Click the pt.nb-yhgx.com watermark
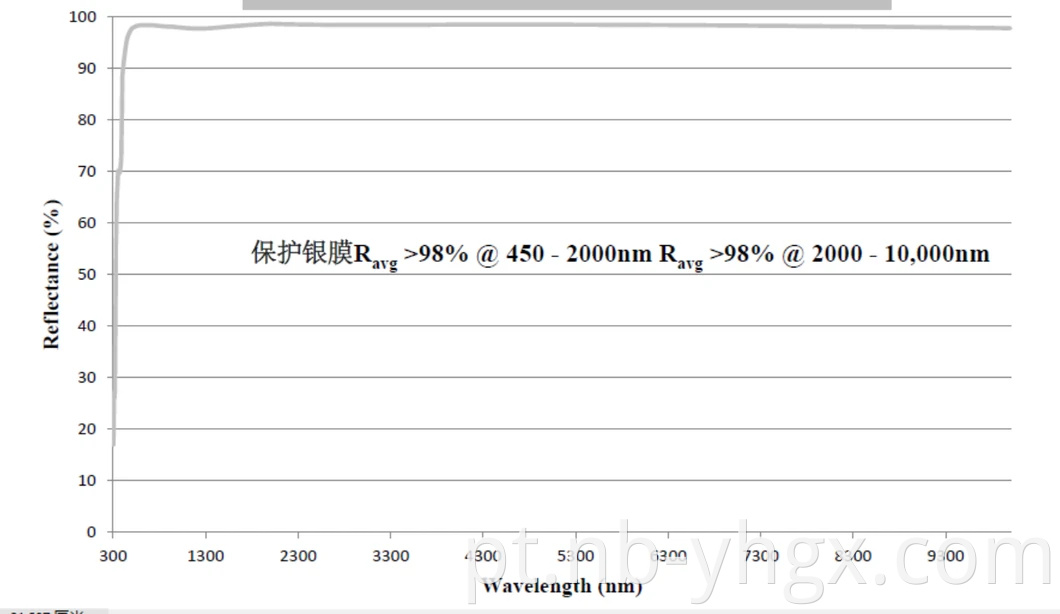1060x614 pixels. pos(758,558)
